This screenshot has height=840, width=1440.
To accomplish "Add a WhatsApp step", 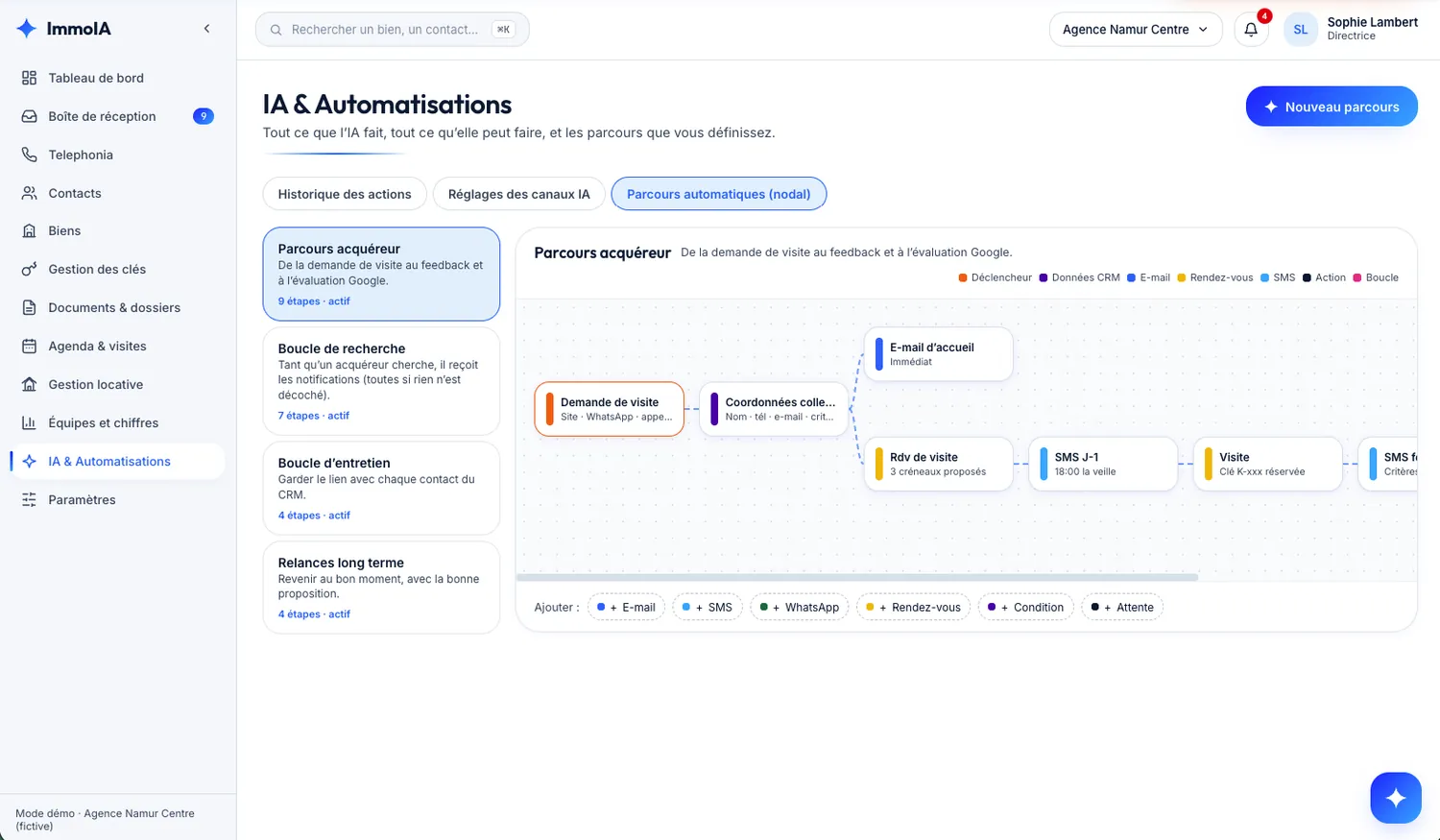I will click(x=800, y=608).
